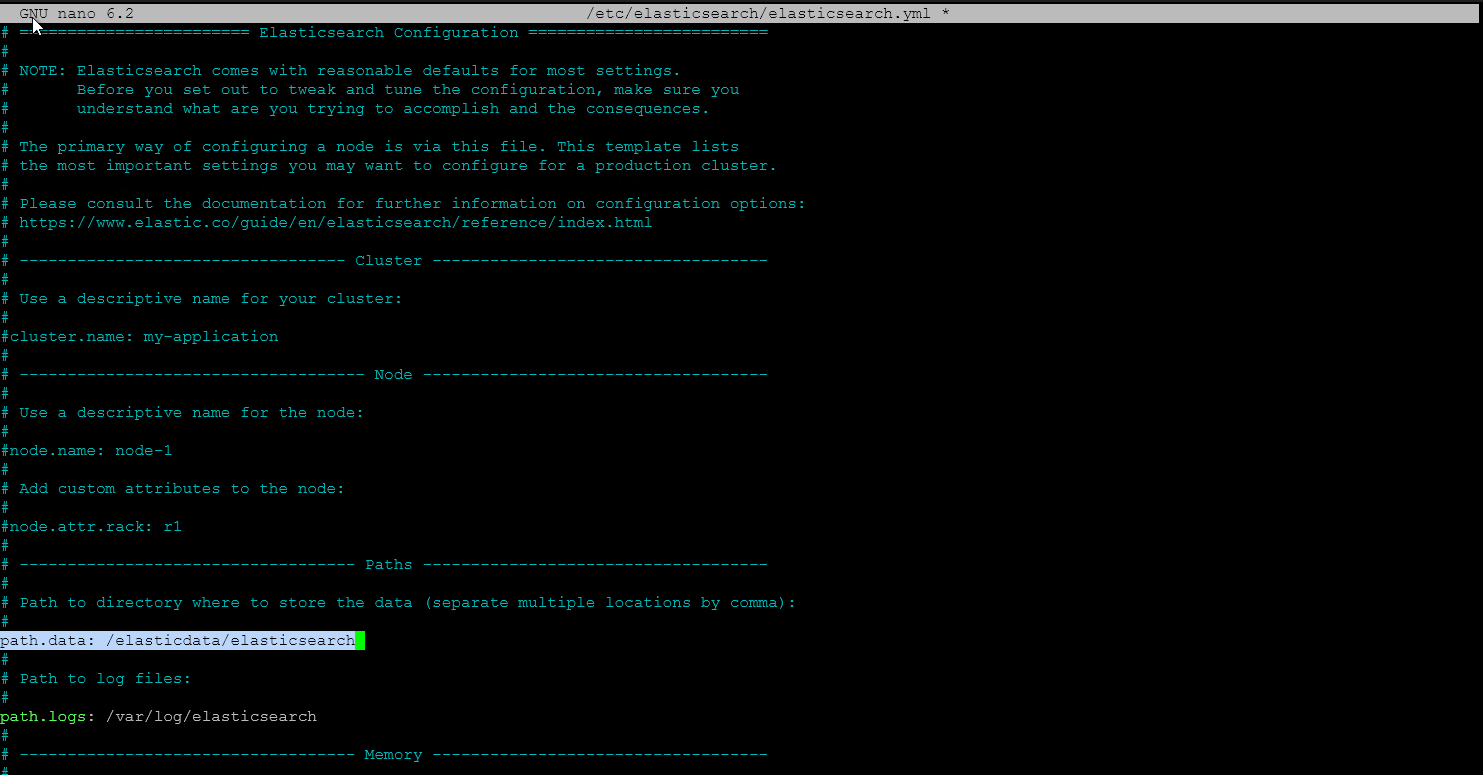Click the '/elasticdata/elasticsearch' value
Viewport: 1483px width, 775px height.
click(230, 641)
